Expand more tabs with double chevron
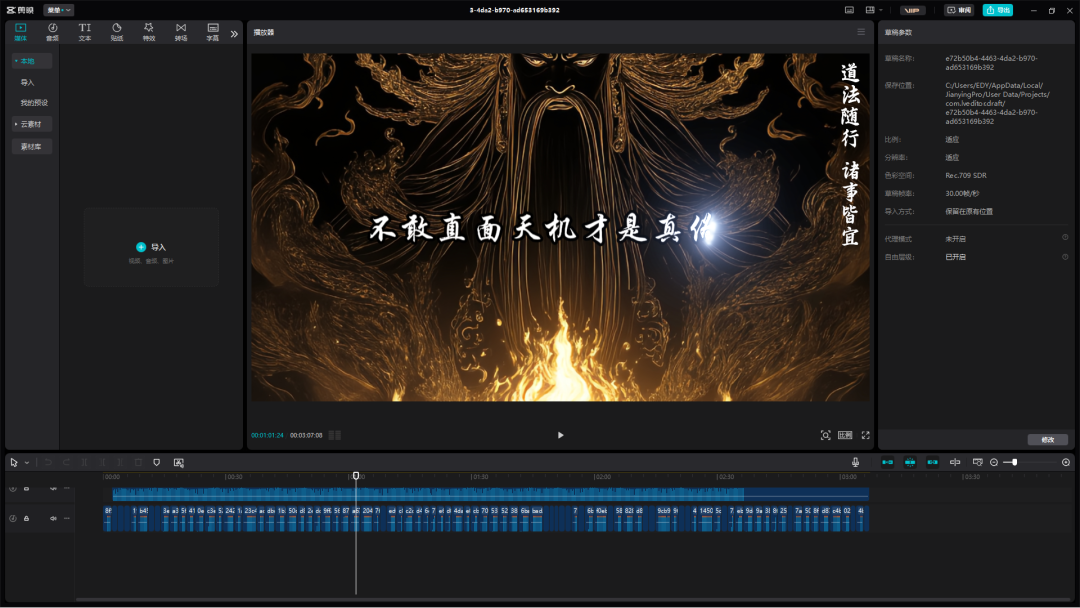The image size is (1080, 608). pos(234,33)
